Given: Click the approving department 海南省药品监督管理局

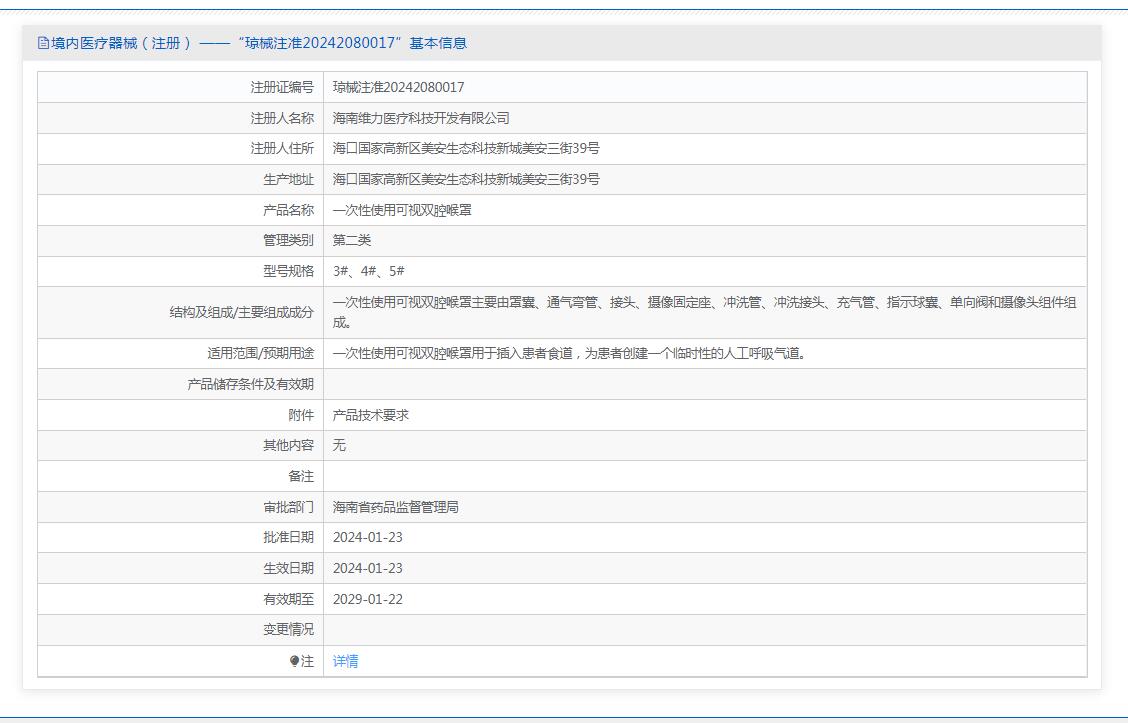Looking at the screenshot, I should pyautogui.click(x=396, y=507).
